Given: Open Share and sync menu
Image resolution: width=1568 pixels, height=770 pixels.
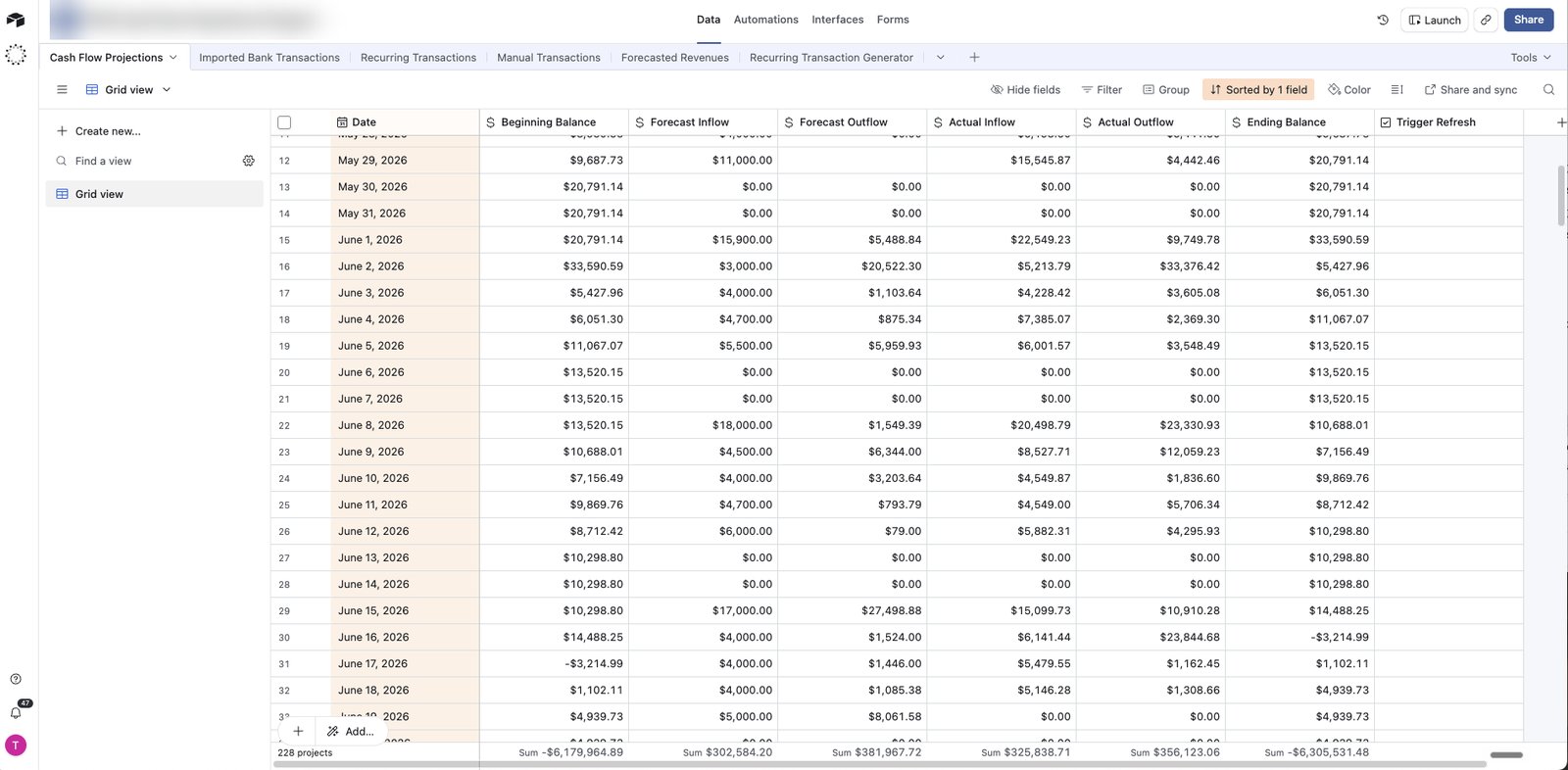Looking at the screenshot, I should click(1470, 89).
